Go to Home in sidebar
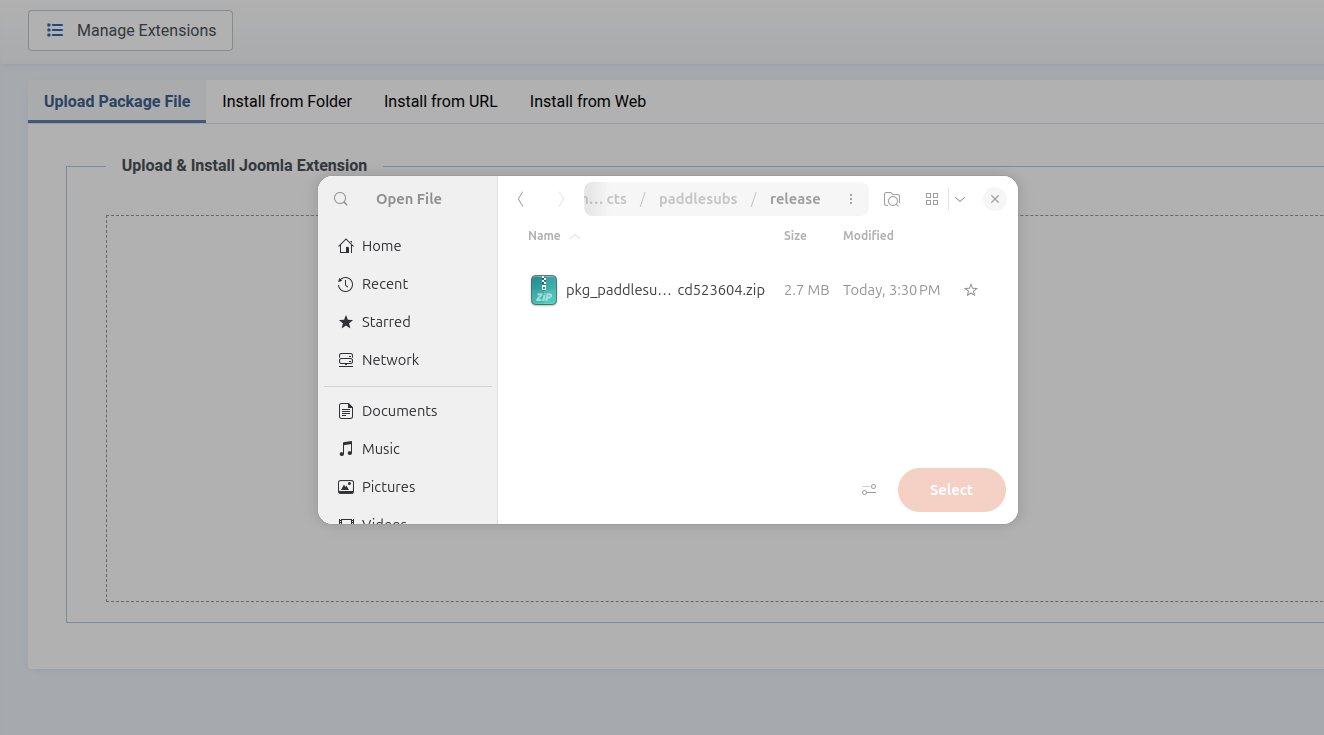Viewport: 1324px width, 735px height. [x=408, y=246]
